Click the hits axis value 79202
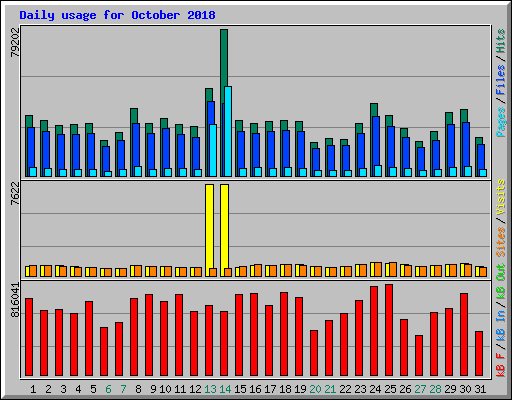512x400 pixels. tap(15, 42)
